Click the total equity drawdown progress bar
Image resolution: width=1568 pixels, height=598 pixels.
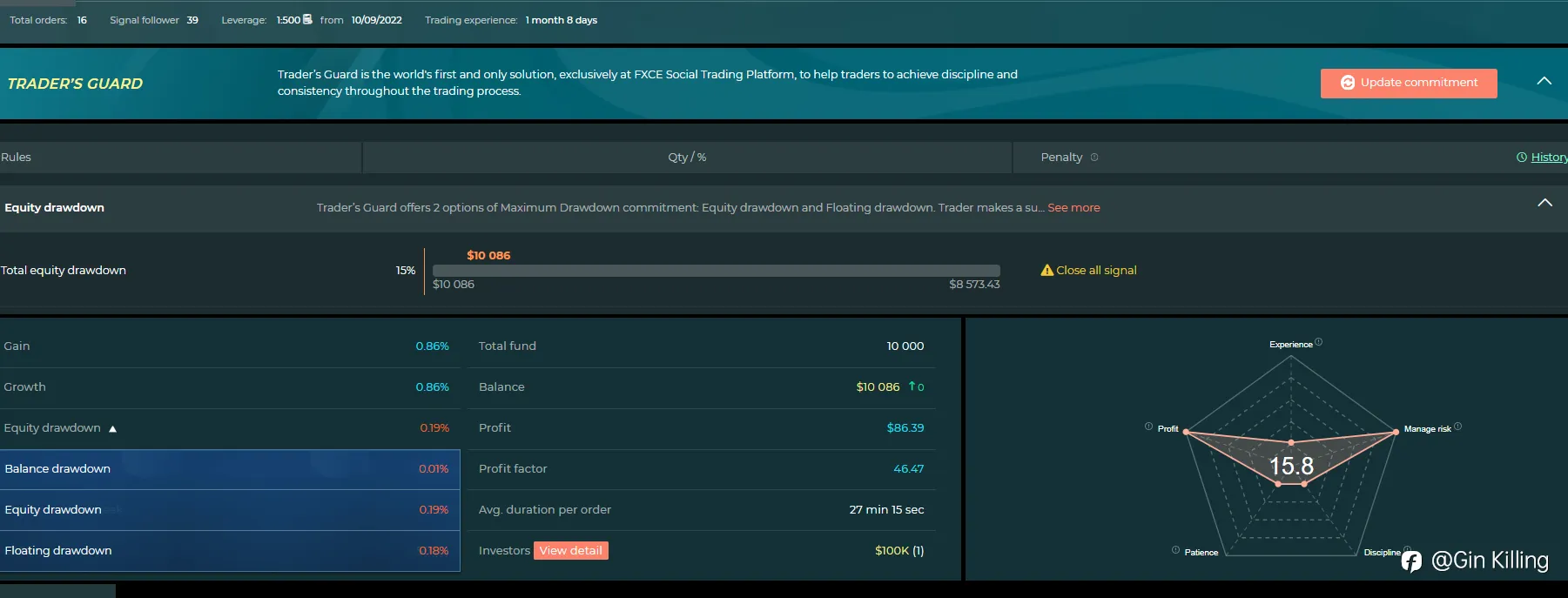(x=717, y=271)
